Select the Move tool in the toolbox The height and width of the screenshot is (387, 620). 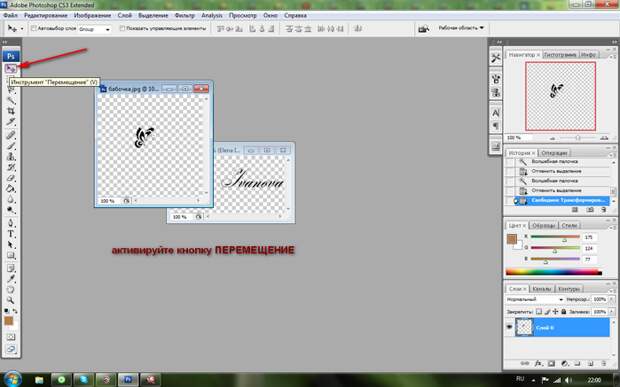click(x=11, y=69)
